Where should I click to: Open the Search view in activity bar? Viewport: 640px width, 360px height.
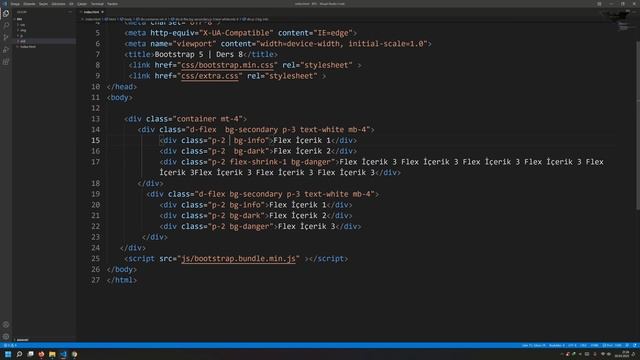click(x=6, y=25)
